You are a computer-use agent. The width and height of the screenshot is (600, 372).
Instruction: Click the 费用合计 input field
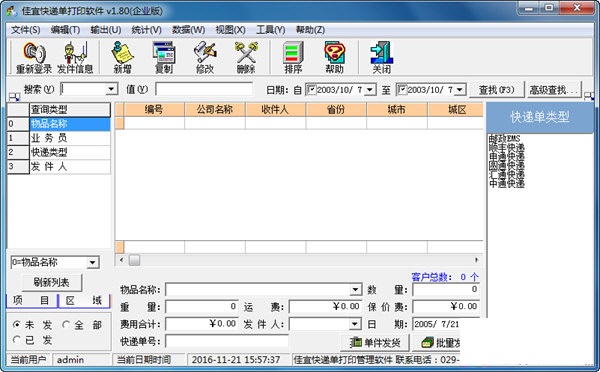(x=202, y=324)
